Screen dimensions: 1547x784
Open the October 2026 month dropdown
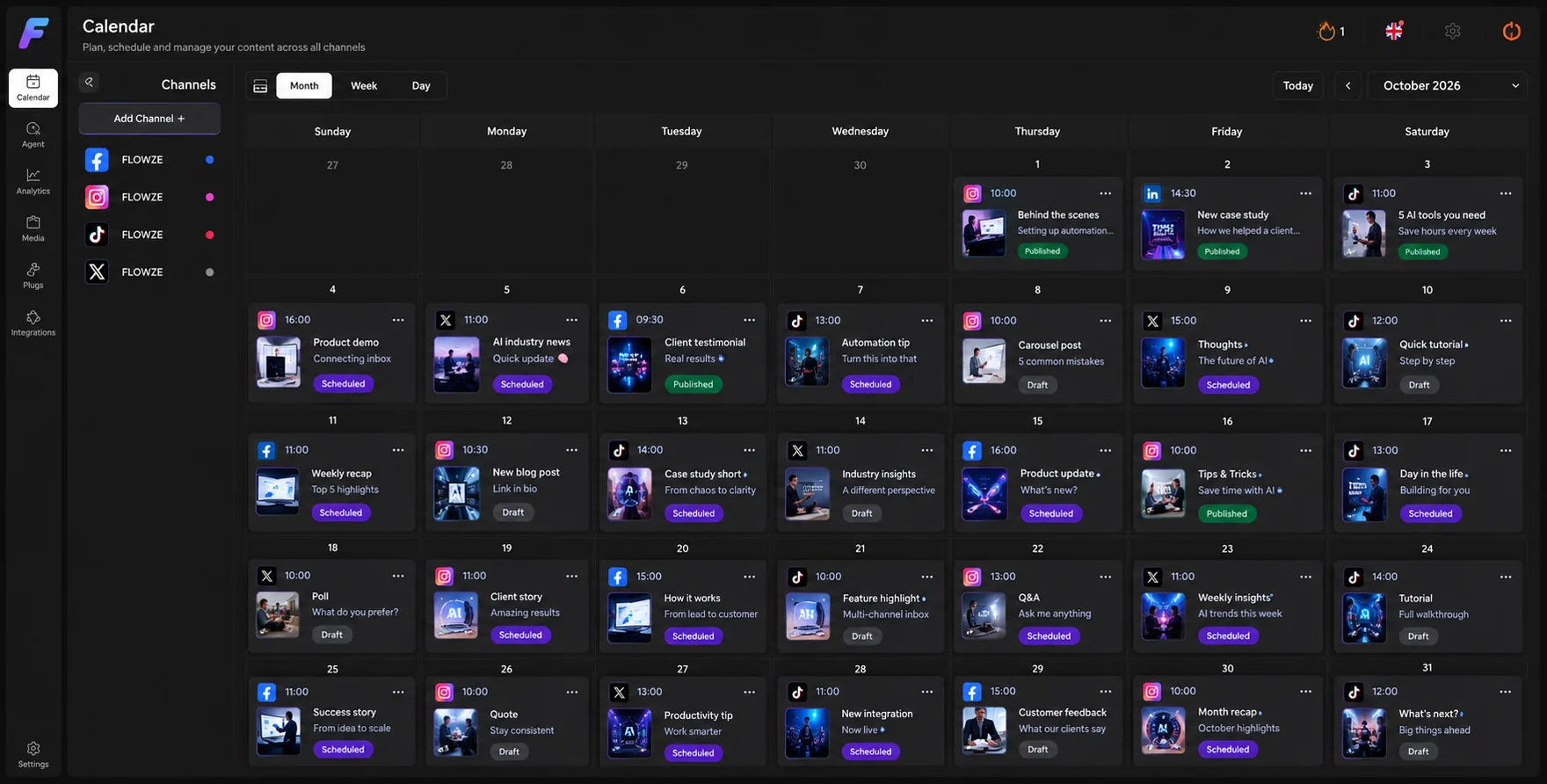coord(1448,85)
